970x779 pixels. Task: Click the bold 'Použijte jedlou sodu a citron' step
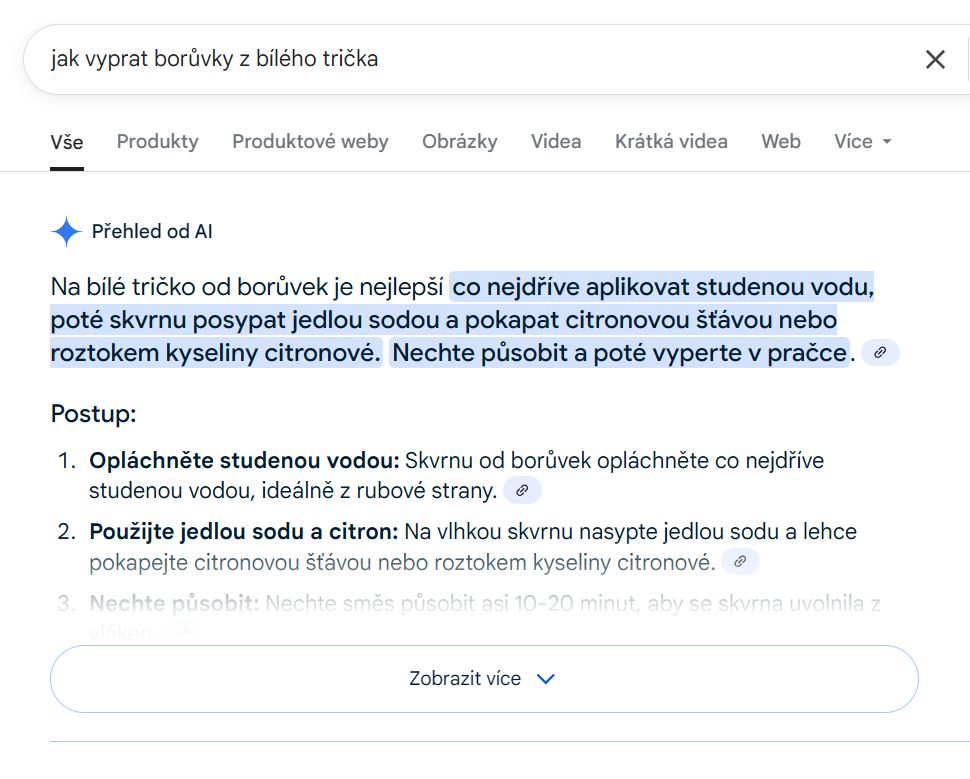tap(244, 532)
